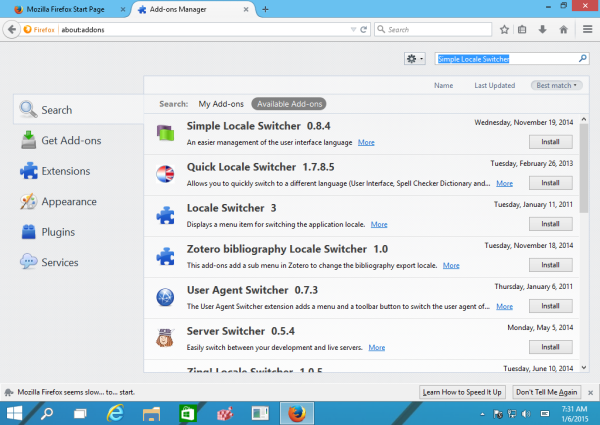Install Simple Locale Switcher 0.8.4
The width and height of the screenshot is (600, 425).
click(x=551, y=142)
